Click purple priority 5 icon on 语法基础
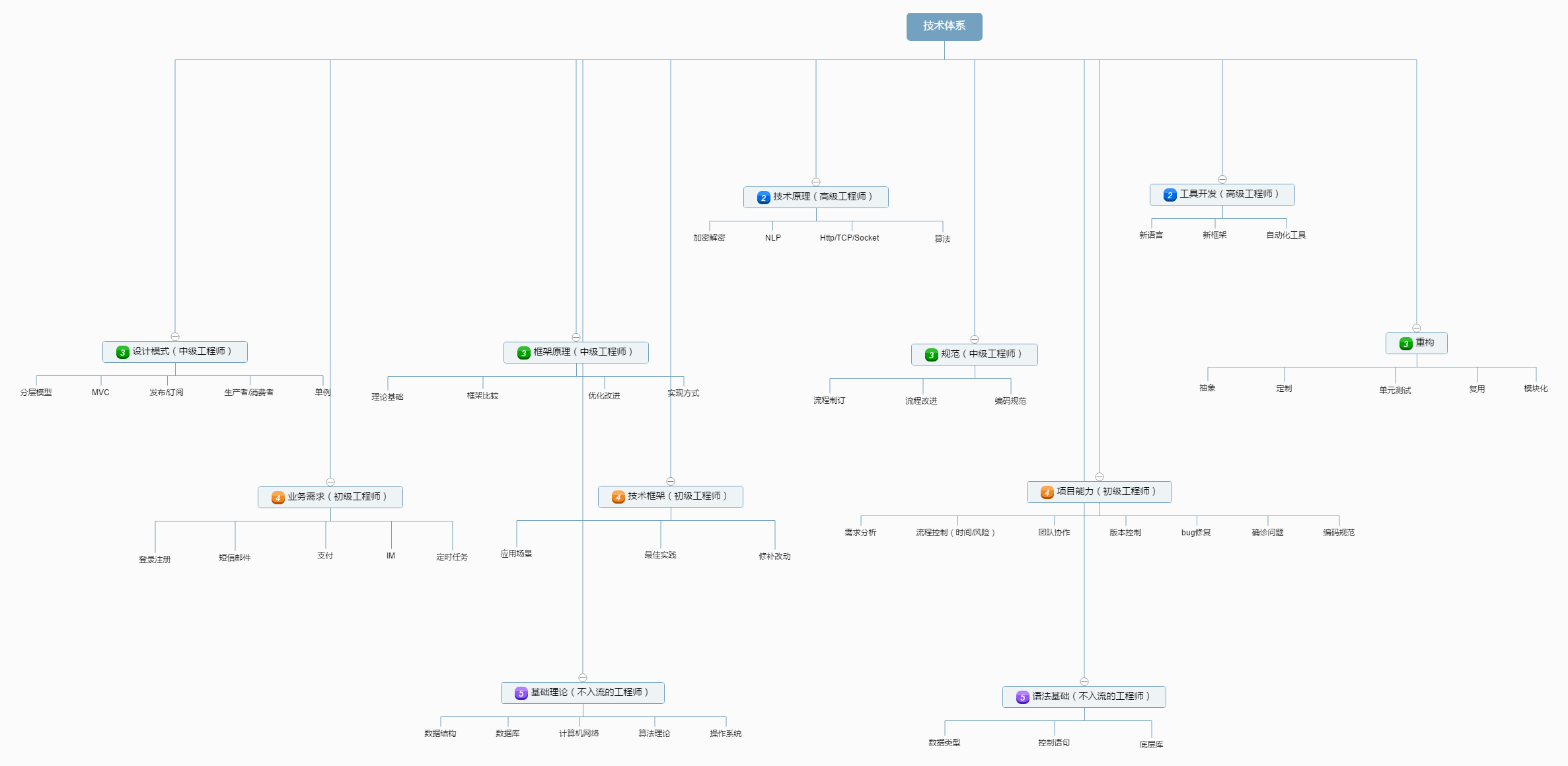Viewport: 1568px width, 766px height. pyautogui.click(x=1022, y=697)
